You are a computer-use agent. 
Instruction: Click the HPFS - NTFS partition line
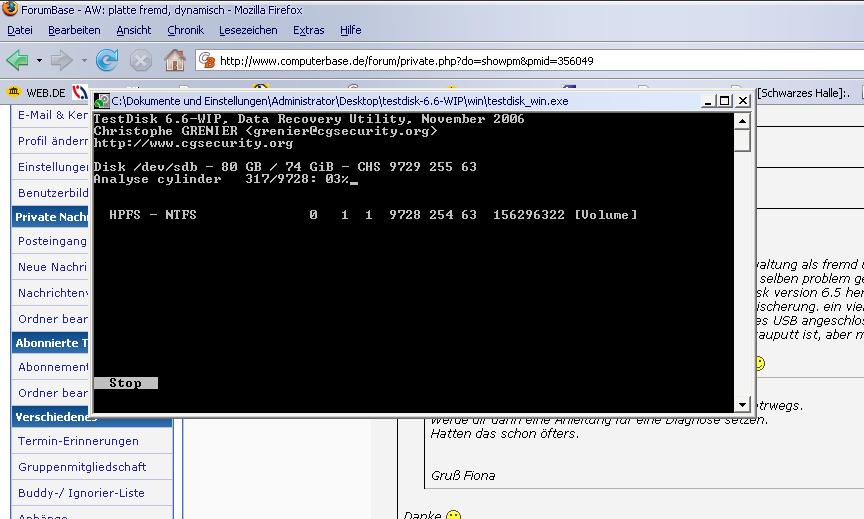click(x=373, y=215)
